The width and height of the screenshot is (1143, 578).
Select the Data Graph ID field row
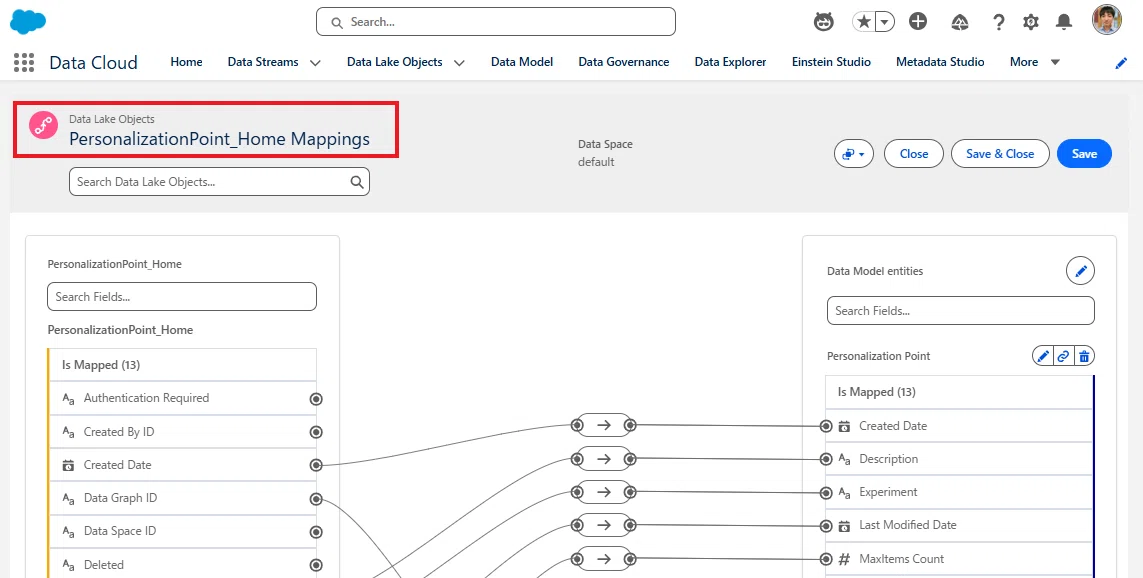182,498
